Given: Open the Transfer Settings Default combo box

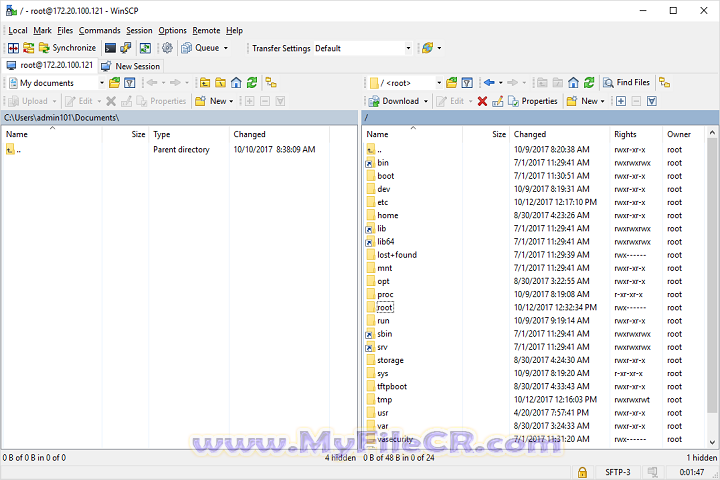Looking at the screenshot, I should [363, 48].
